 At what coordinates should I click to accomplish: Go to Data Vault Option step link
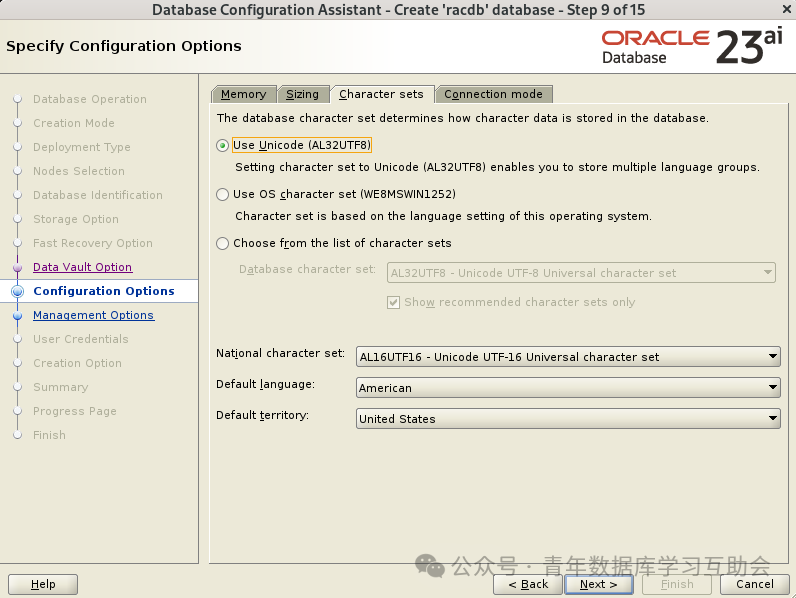pyautogui.click(x=82, y=267)
